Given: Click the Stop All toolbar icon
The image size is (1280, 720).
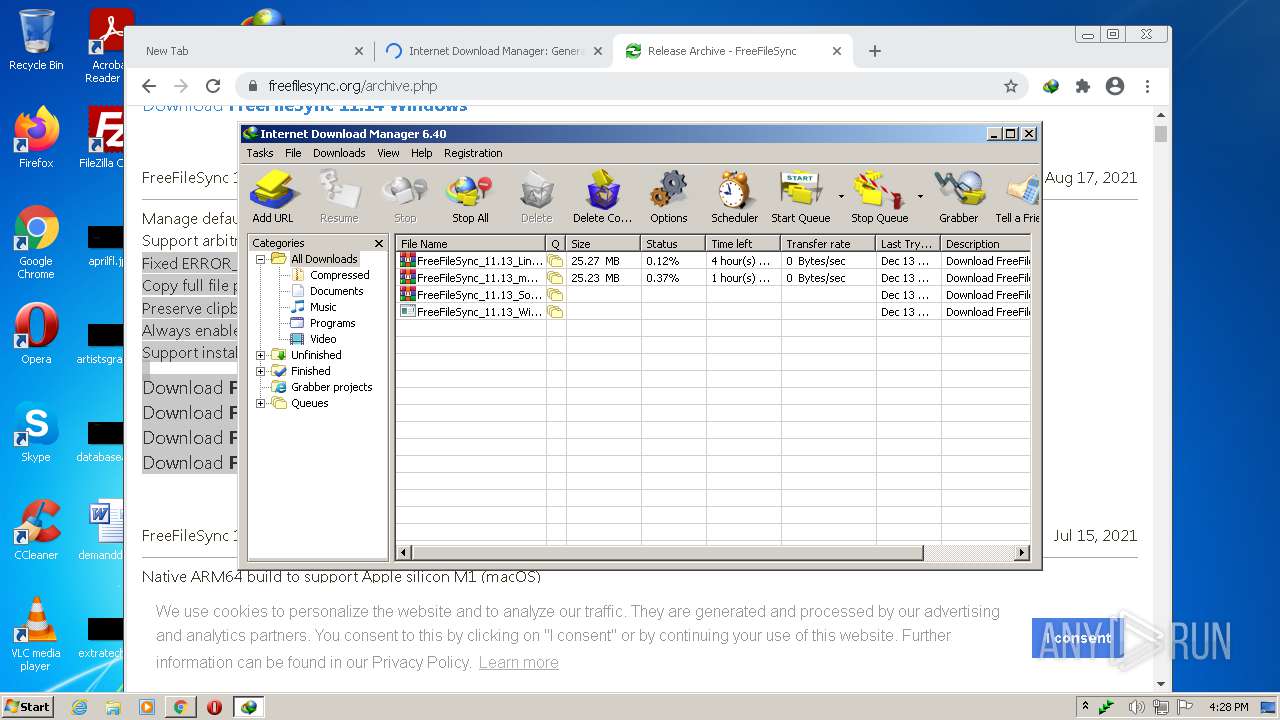Looking at the screenshot, I should (x=470, y=196).
